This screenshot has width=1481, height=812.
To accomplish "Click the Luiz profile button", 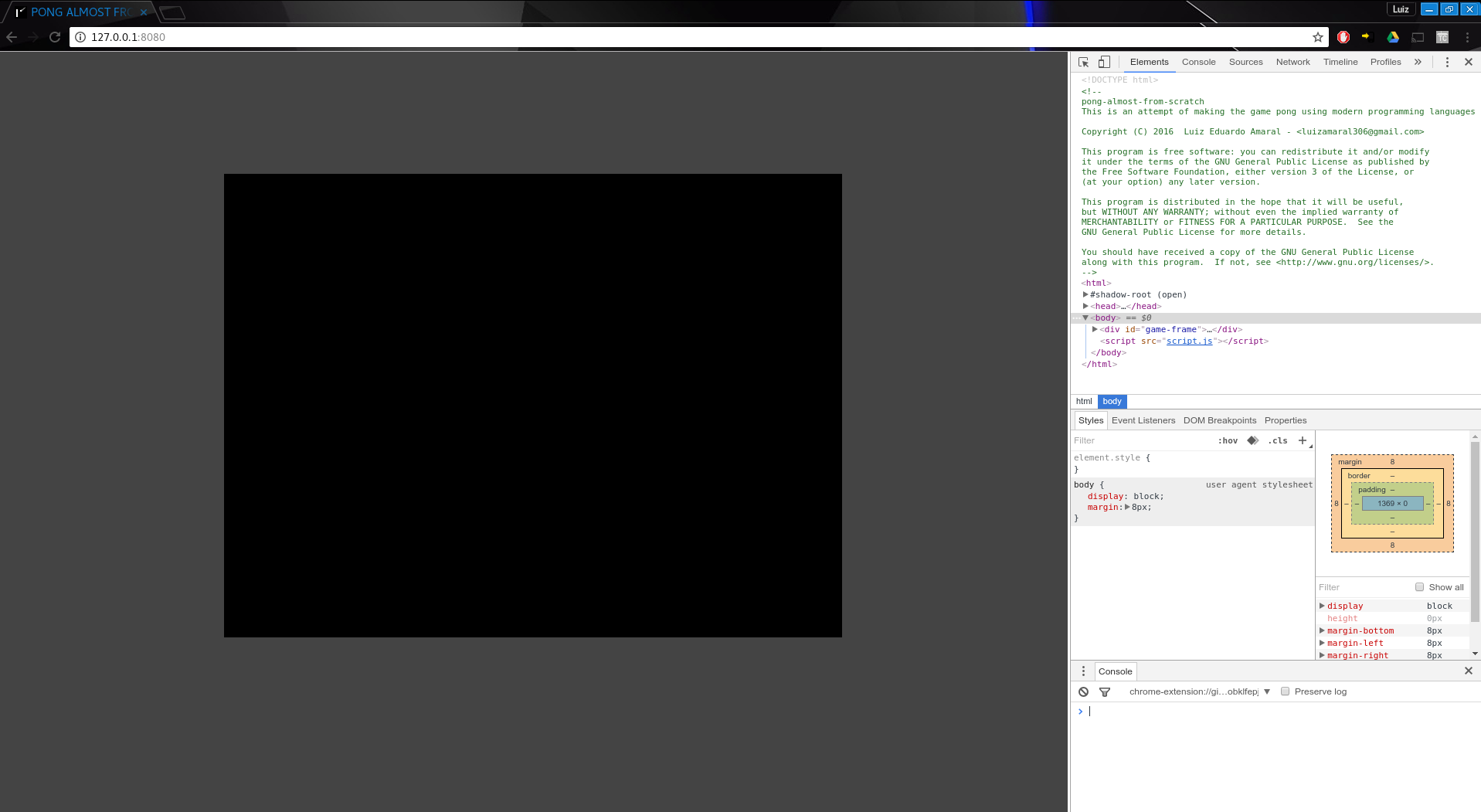I will (x=1401, y=9).
